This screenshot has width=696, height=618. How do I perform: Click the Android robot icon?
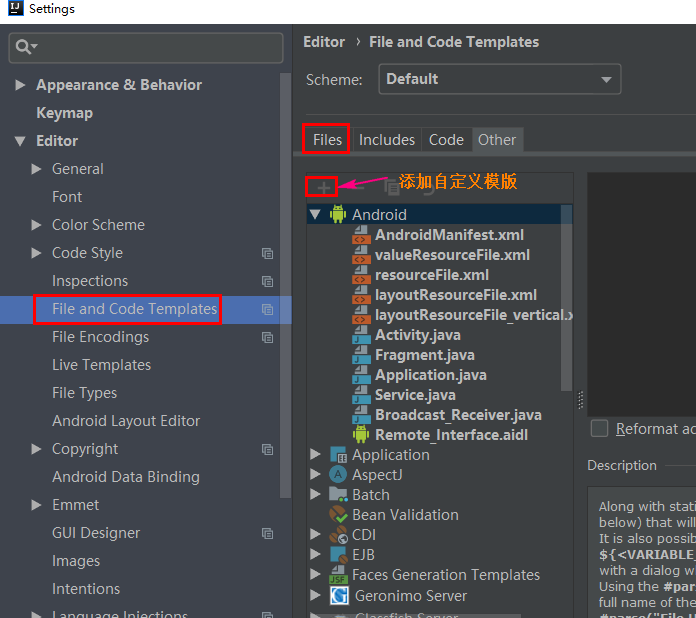click(x=338, y=214)
